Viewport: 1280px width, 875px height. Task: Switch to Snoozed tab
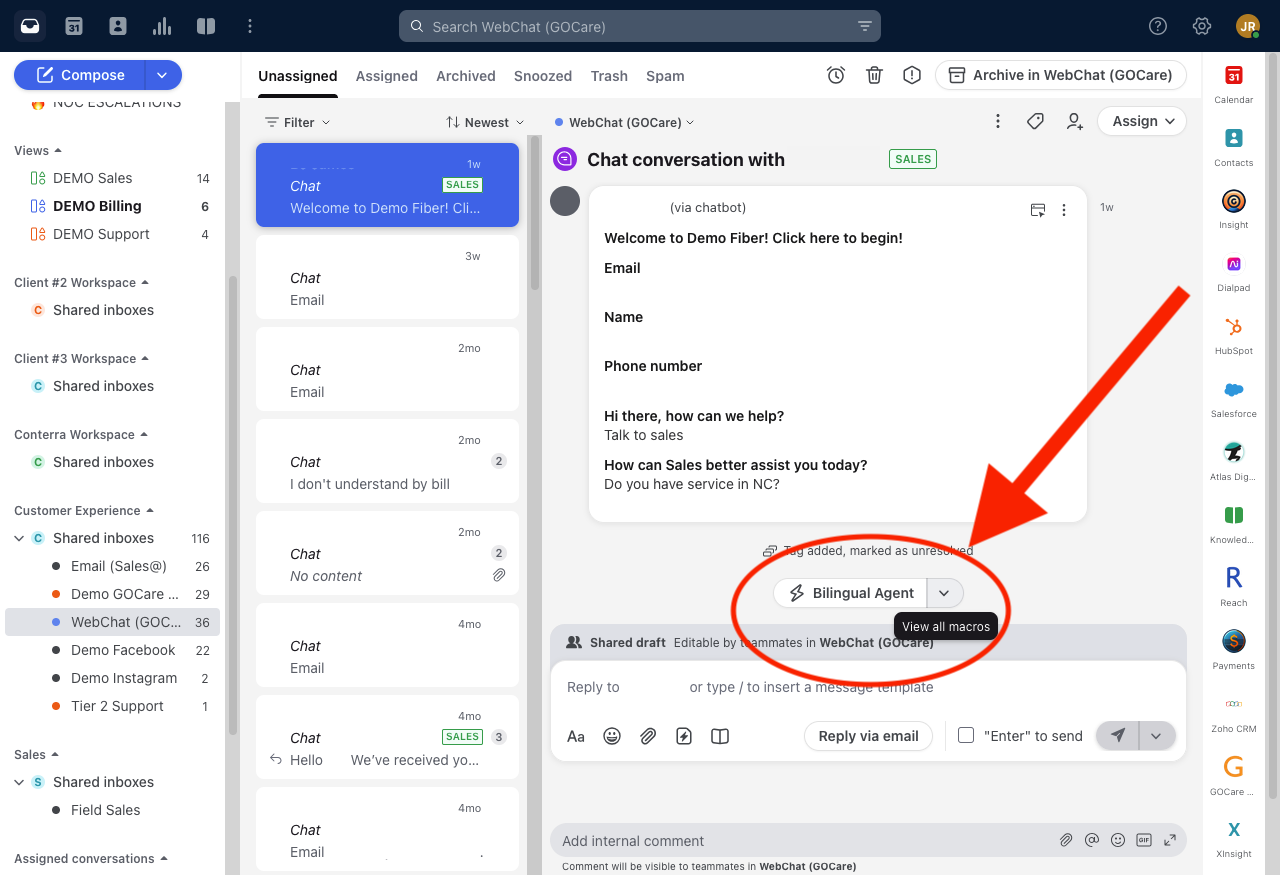[x=543, y=76]
